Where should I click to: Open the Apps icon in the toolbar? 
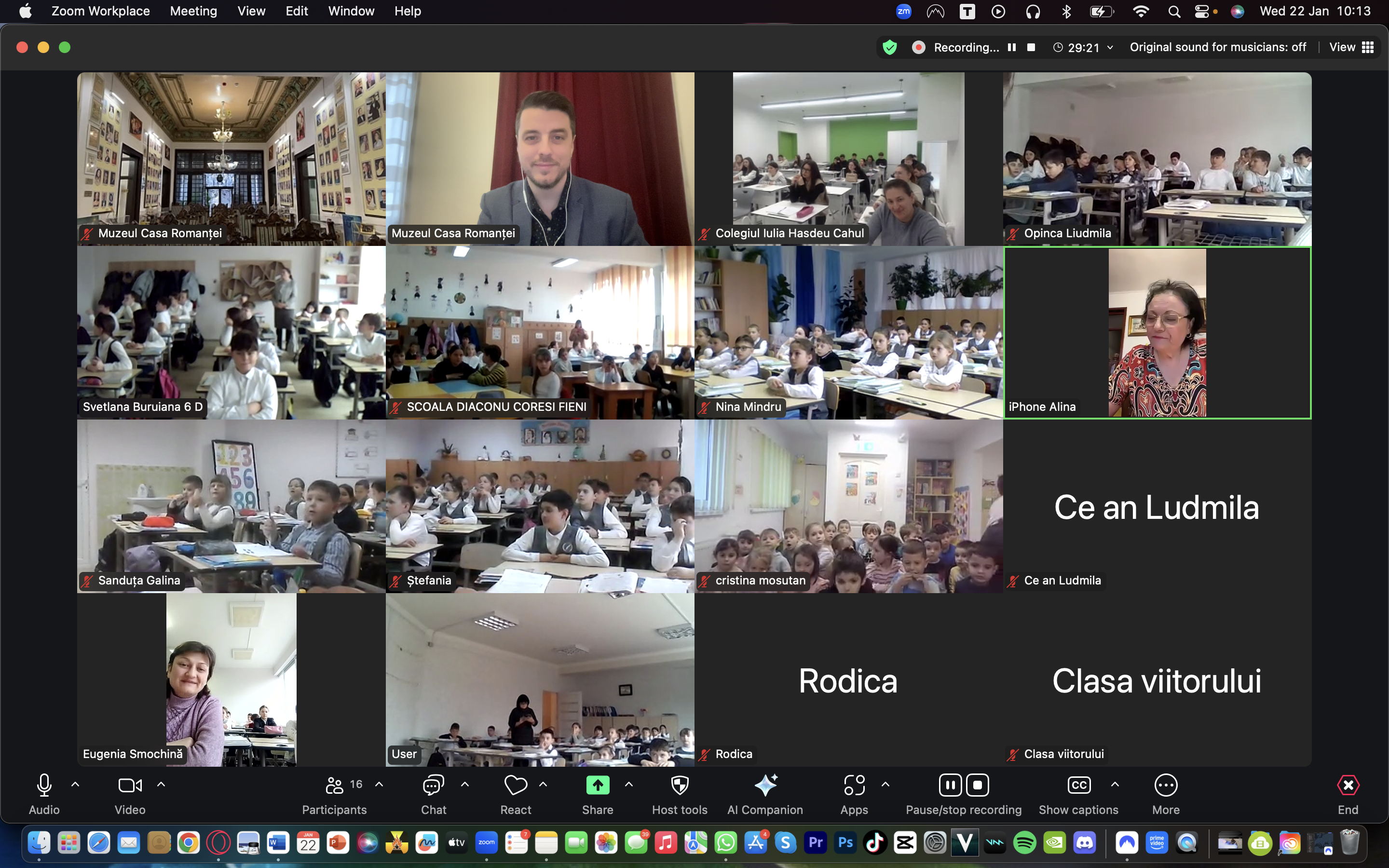(x=854, y=786)
